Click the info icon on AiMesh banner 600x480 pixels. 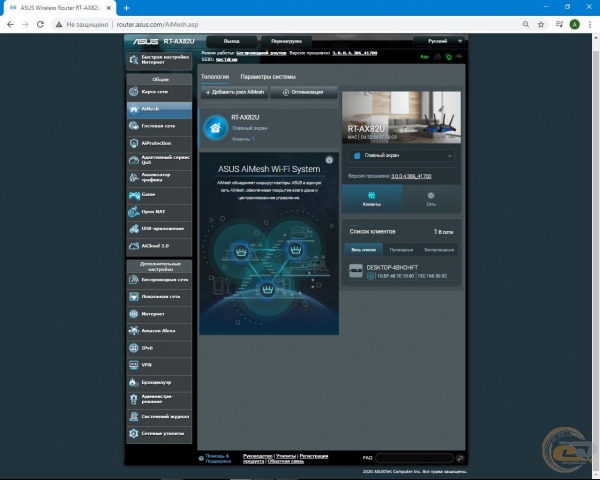329,160
